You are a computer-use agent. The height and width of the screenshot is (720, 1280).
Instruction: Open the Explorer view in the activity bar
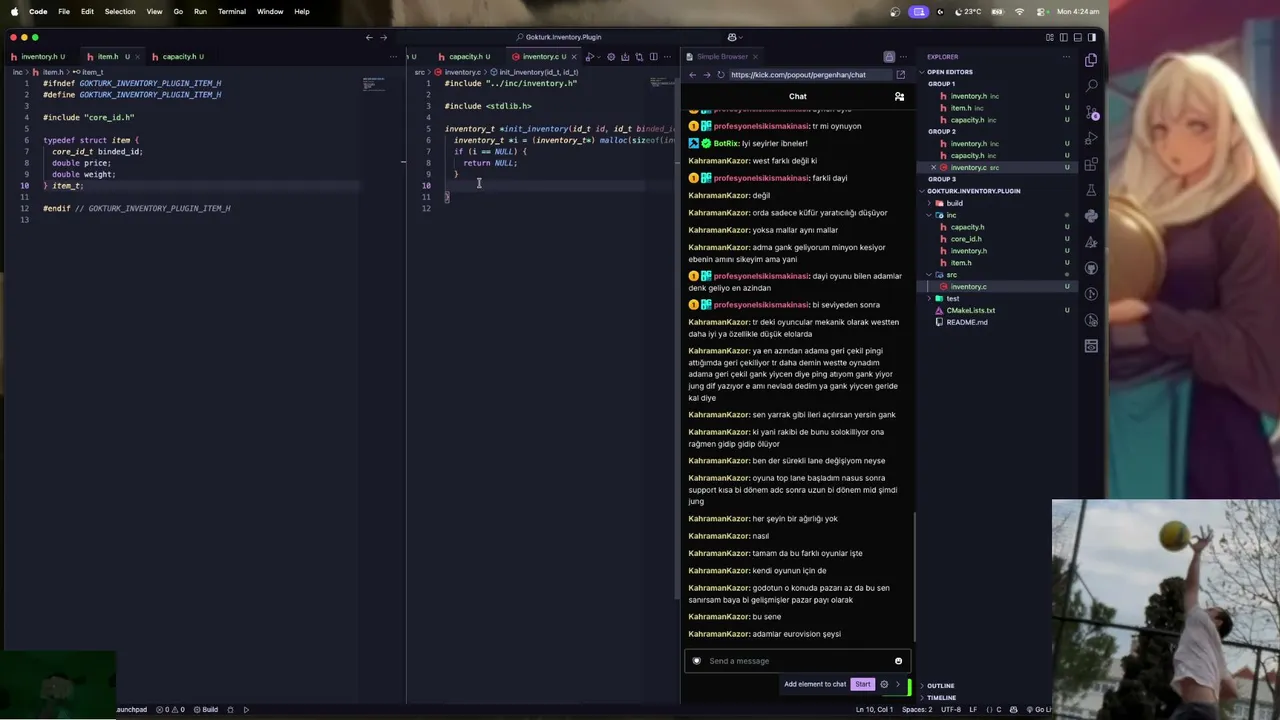point(1091,60)
